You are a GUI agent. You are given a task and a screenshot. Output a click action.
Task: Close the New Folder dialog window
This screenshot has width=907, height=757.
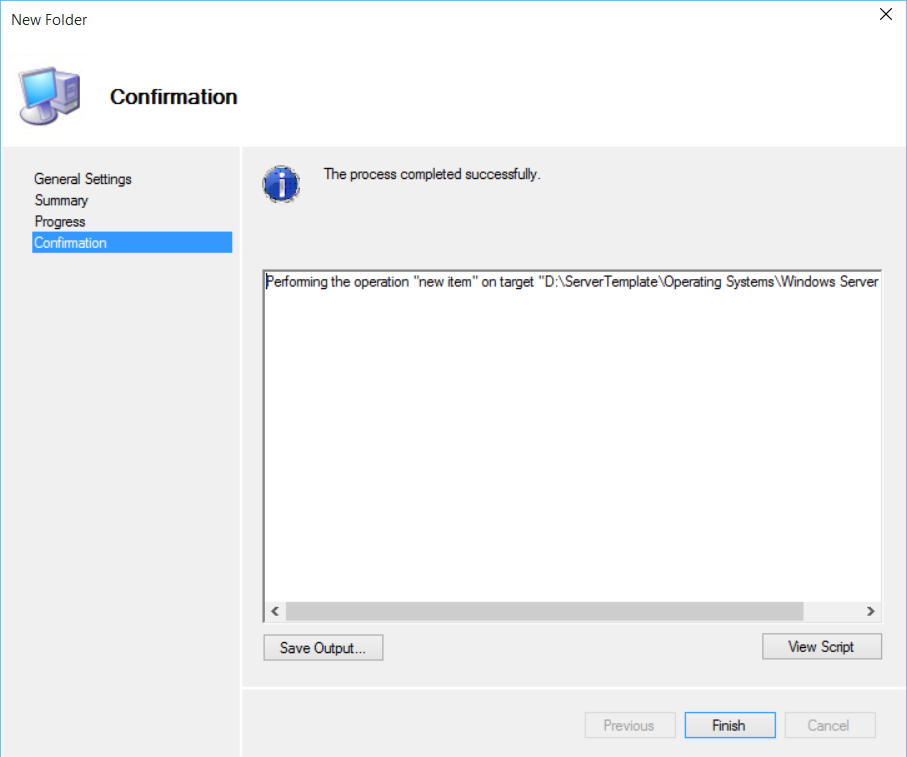[x=885, y=14]
